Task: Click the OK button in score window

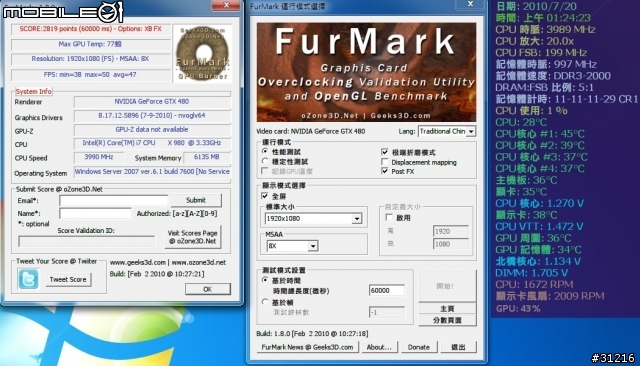Action: (208, 289)
